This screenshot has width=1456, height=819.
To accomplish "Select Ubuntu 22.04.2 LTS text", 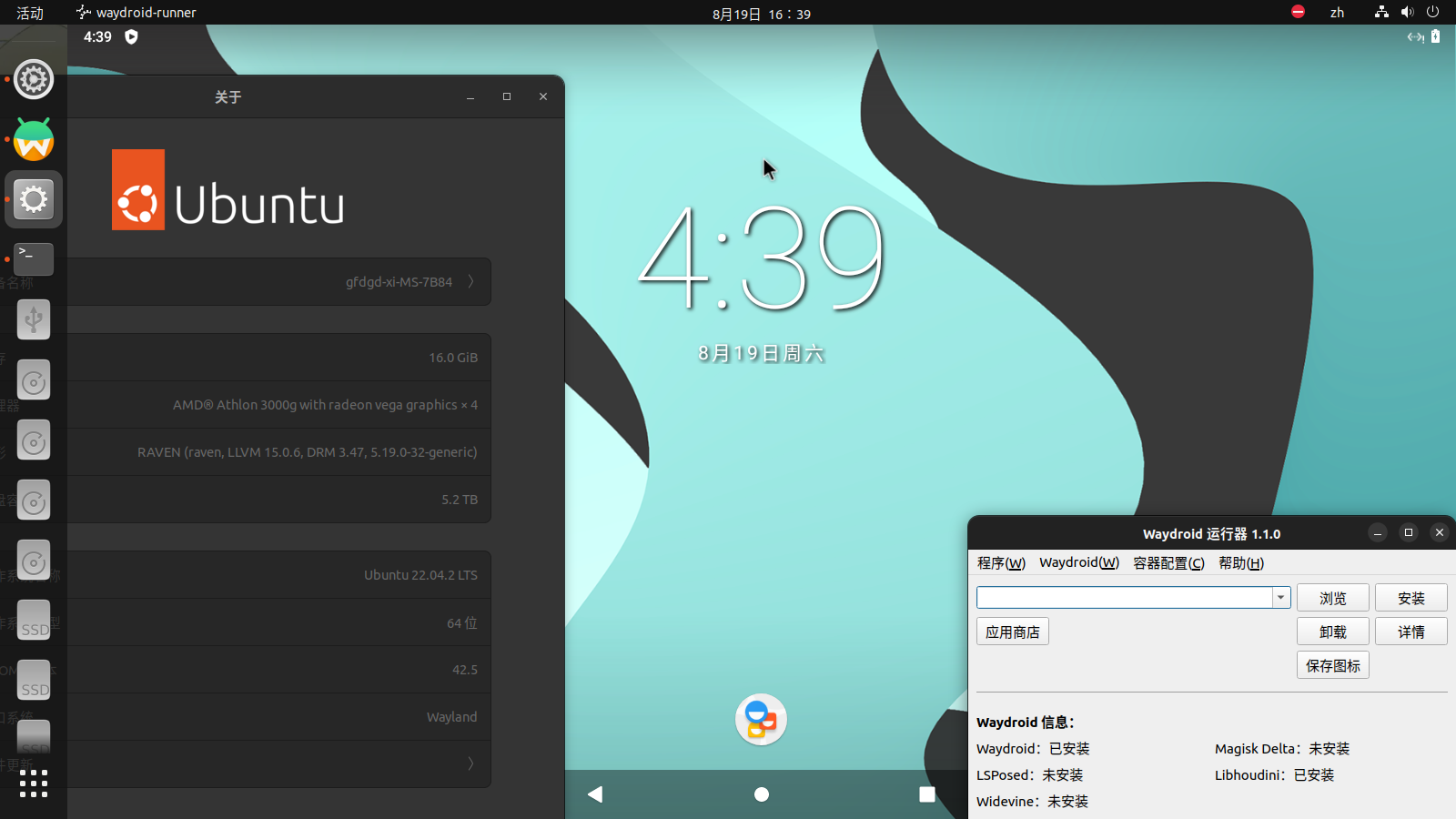I will [420, 575].
